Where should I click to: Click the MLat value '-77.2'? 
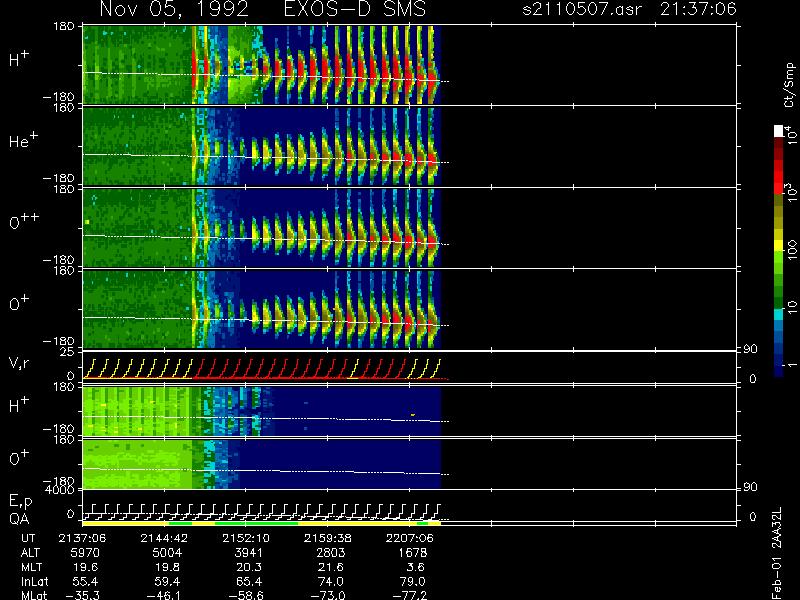(409, 595)
